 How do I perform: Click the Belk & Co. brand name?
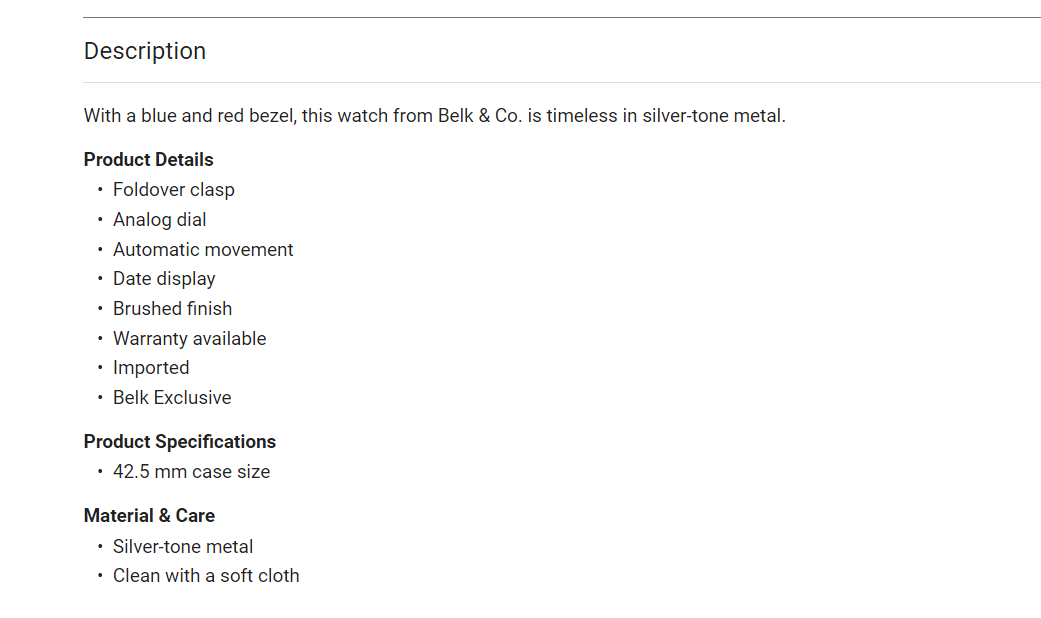coord(479,116)
